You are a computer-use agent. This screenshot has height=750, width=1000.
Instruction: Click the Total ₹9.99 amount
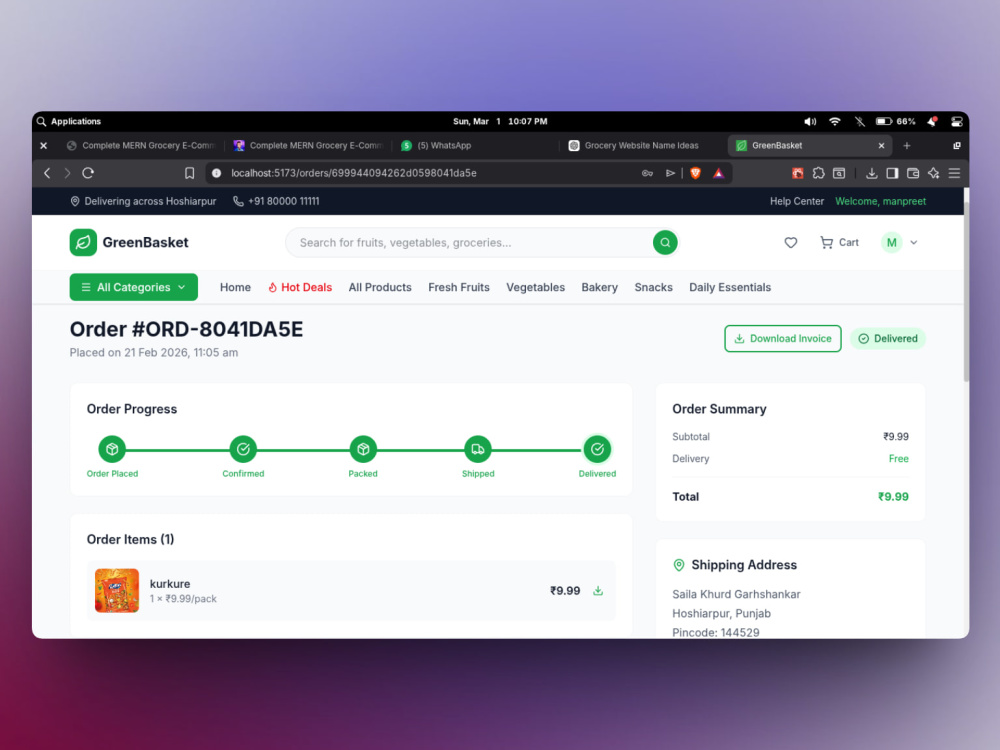pyautogui.click(x=893, y=497)
